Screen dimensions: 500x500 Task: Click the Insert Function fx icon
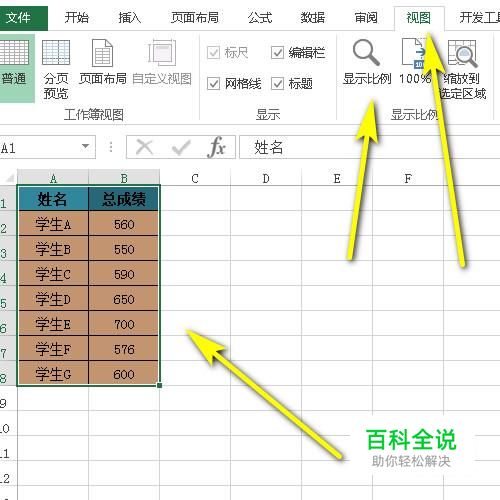[216, 147]
